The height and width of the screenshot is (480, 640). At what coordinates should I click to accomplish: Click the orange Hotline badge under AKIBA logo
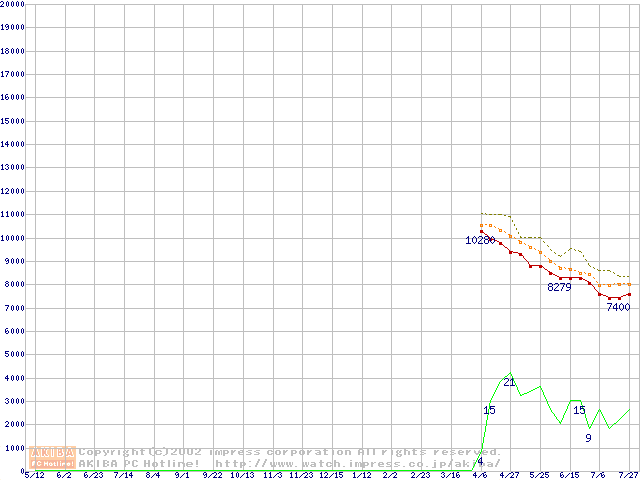pyautogui.click(x=53, y=463)
